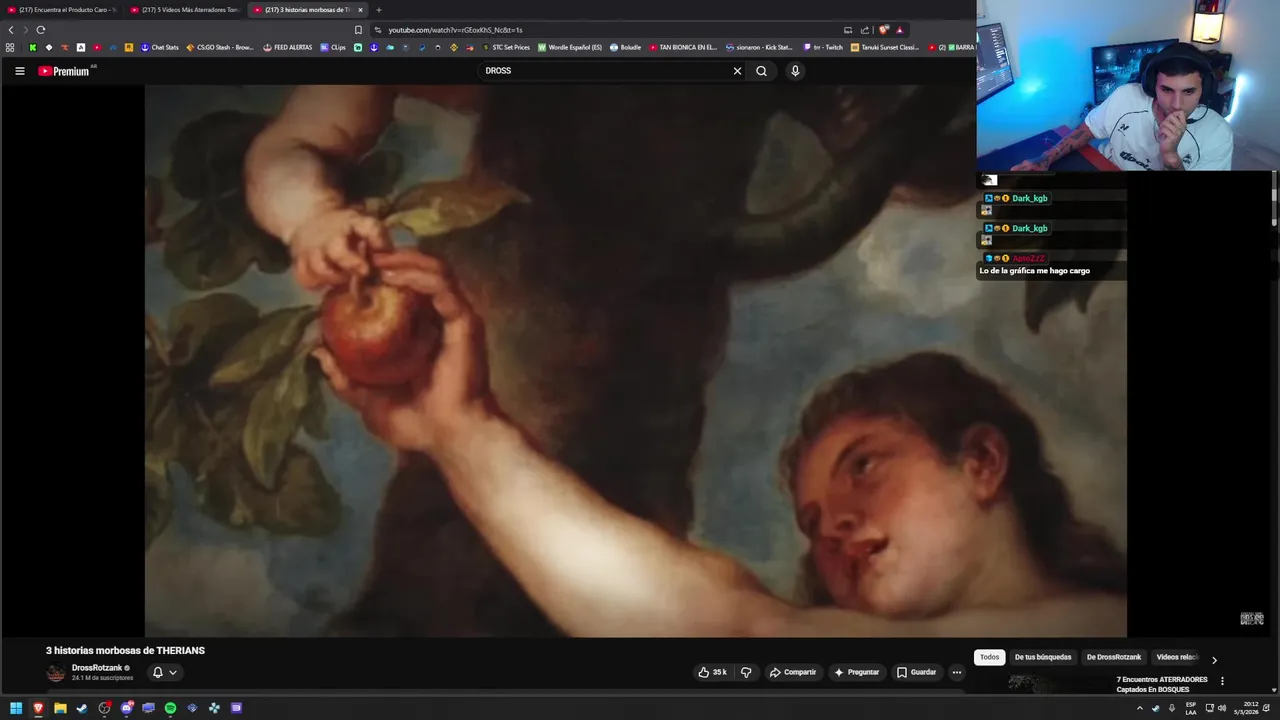This screenshot has width=1280, height=720.
Task: Open File Explorer from taskbar
Action: tap(60, 708)
